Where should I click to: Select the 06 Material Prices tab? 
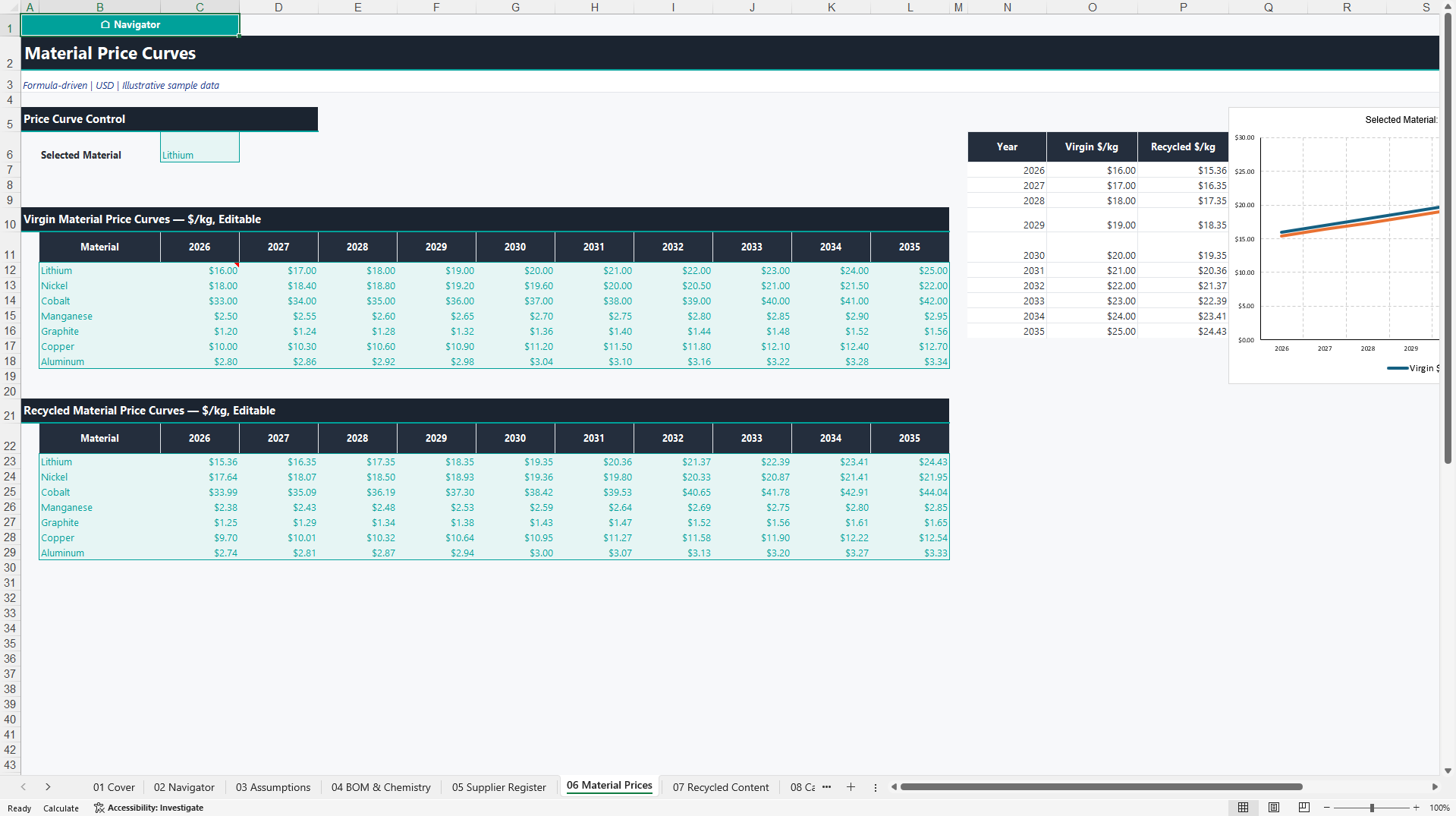coord(609,786)
